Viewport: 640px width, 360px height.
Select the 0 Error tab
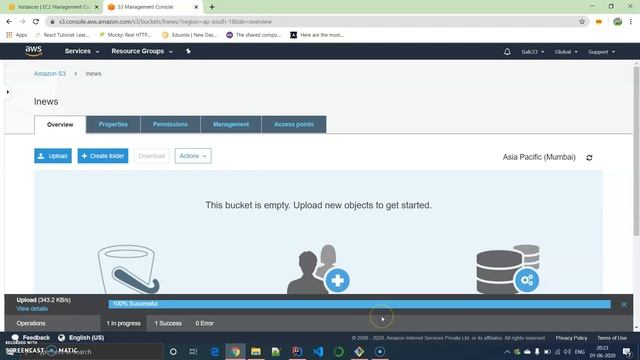[204, 323]
